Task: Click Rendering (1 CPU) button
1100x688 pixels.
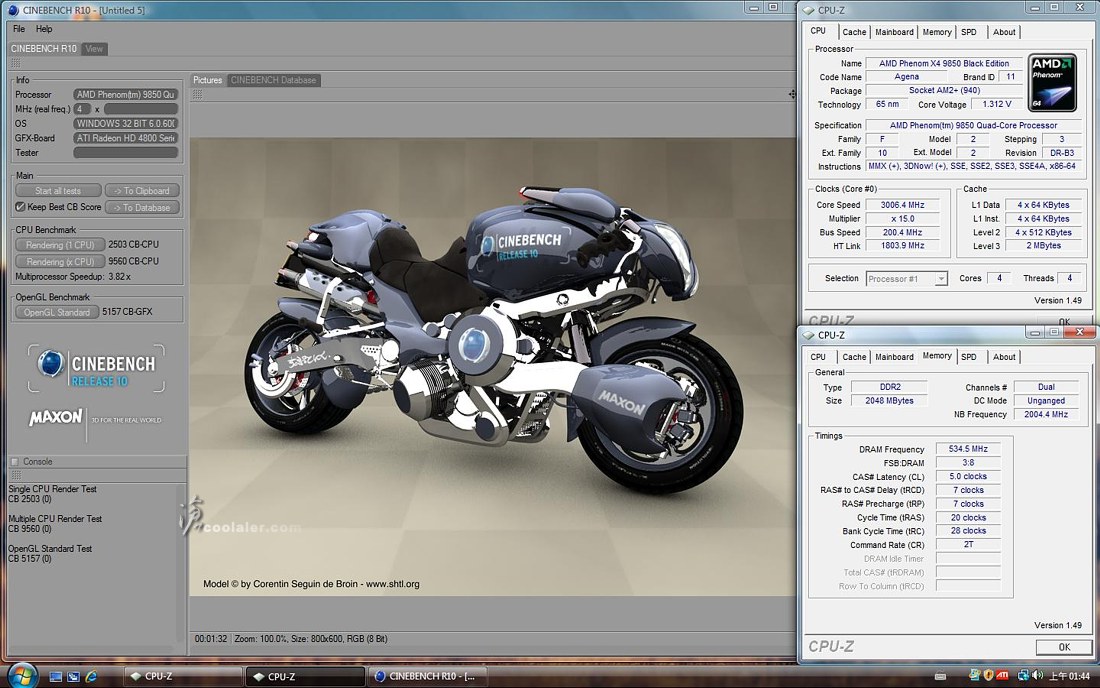Action: coord(60,245)
